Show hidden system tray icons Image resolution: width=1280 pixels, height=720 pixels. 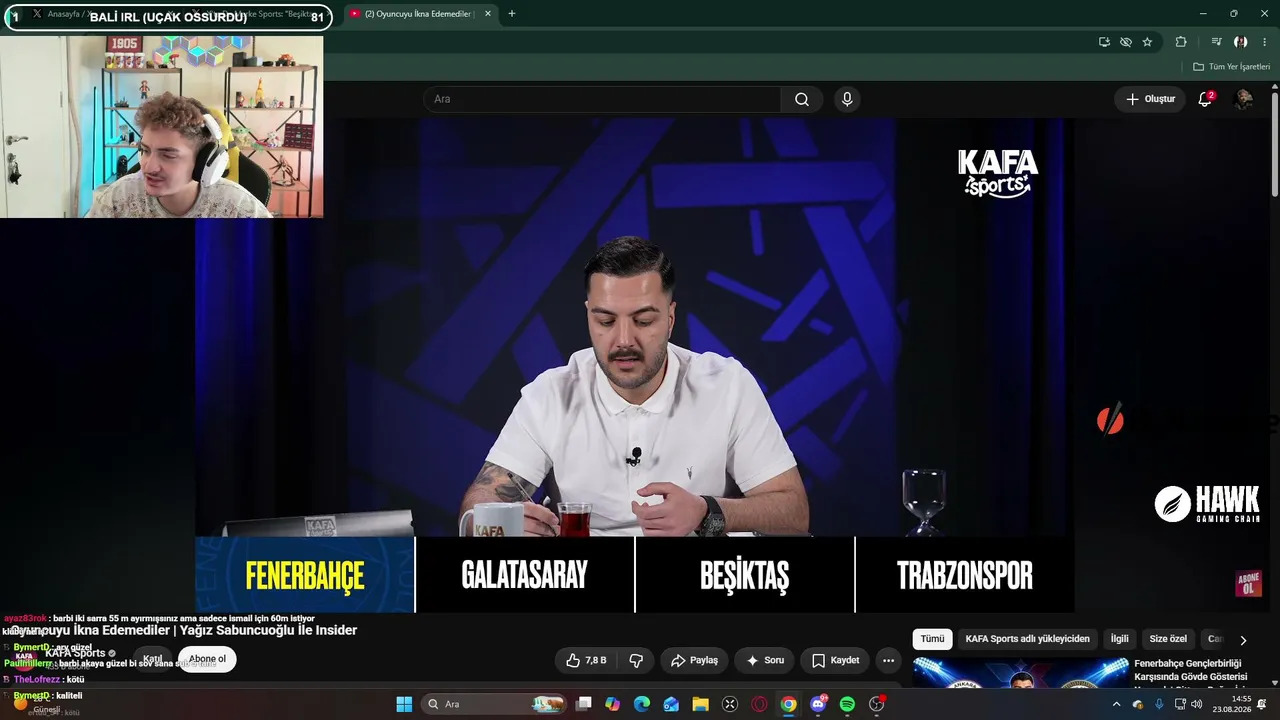pos(1116,704)
